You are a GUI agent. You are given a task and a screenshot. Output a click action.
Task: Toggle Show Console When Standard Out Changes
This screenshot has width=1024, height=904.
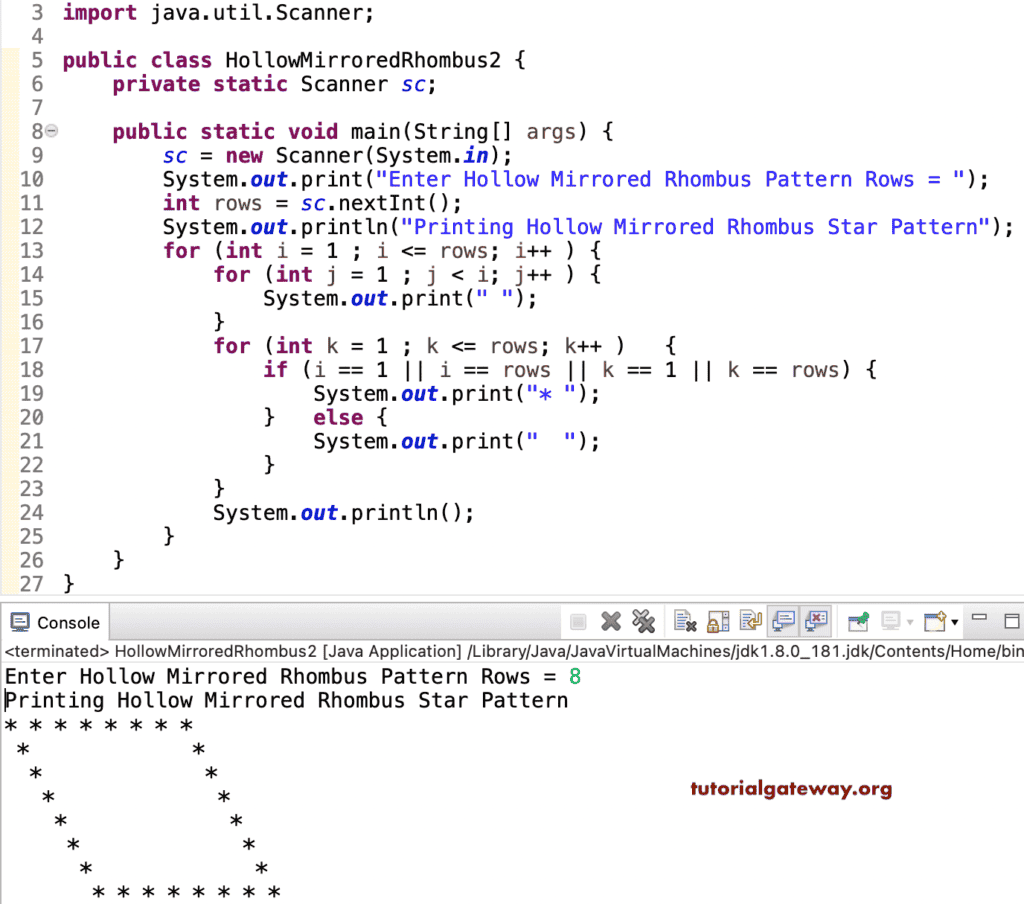click(x=784, y=620)
